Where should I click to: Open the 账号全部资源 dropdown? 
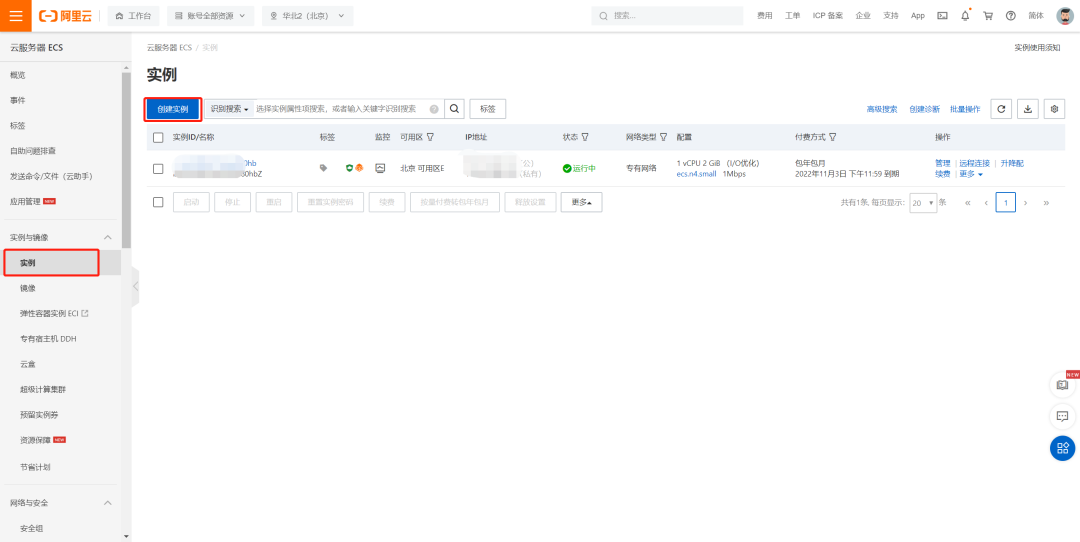[210, 16]
